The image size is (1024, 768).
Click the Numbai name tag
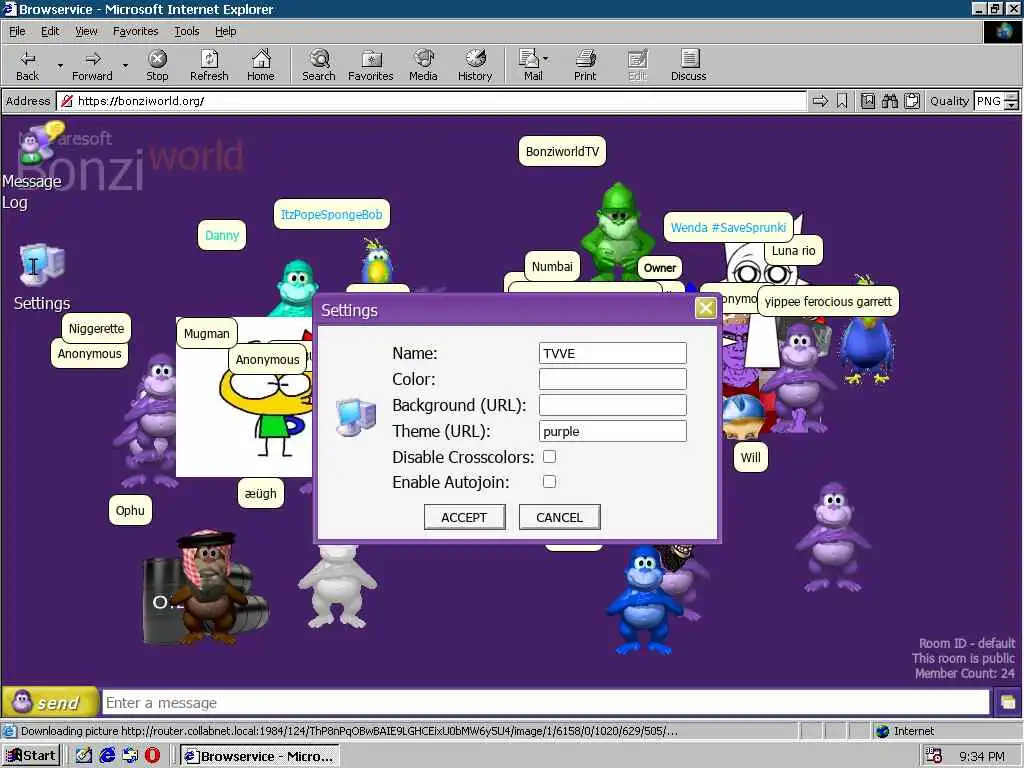(552, 266)
